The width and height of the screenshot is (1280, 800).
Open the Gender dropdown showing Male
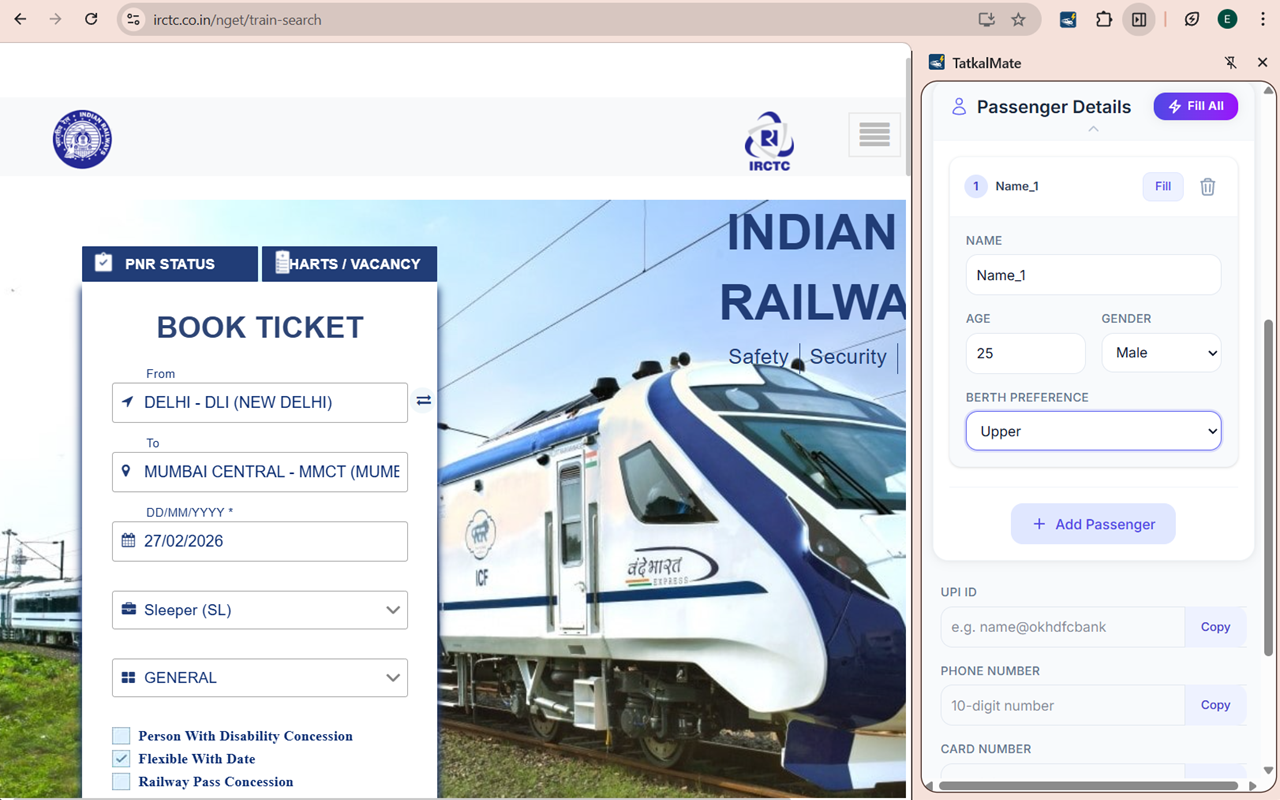click(x=1161, y=353)
